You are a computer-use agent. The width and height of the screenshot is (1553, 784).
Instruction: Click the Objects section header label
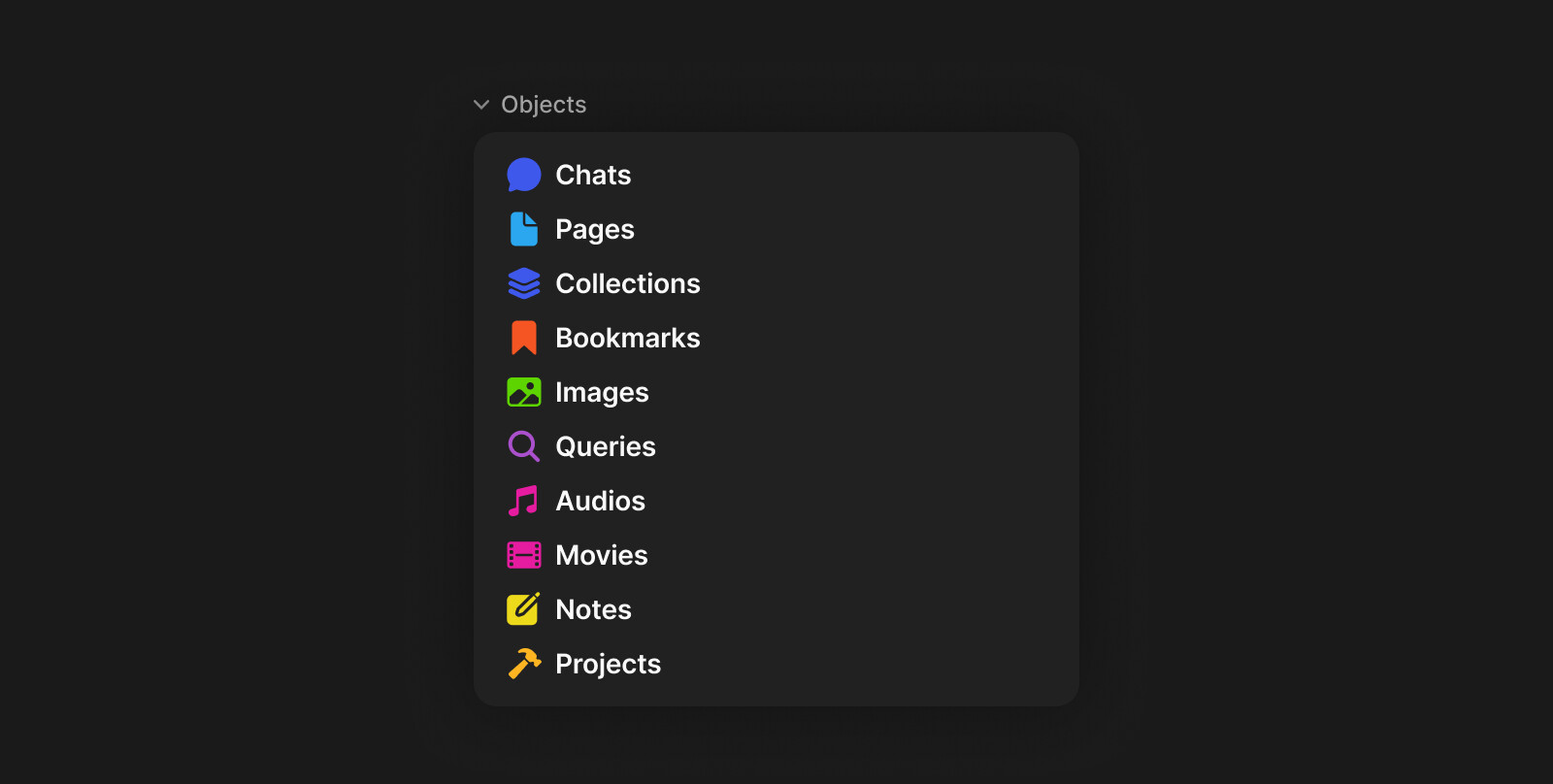point(544,105)
